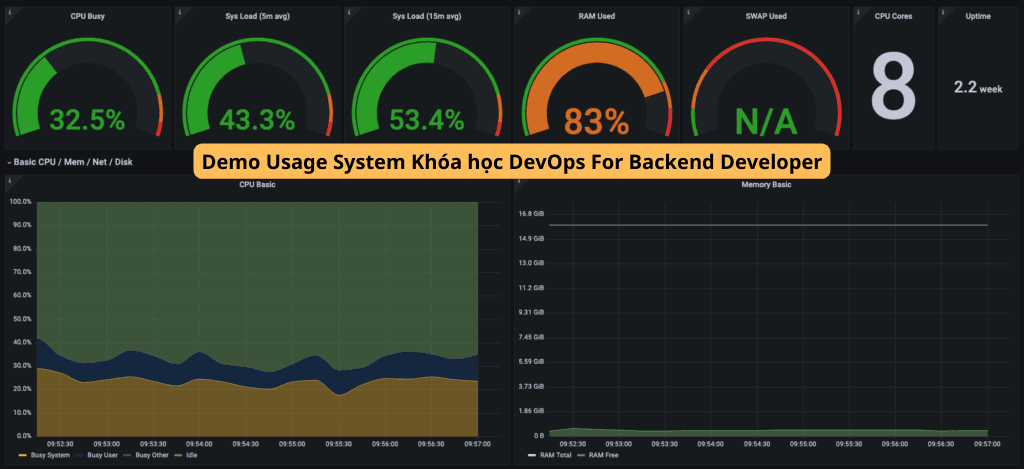Click the N/A SWAP Used gauge value
The width and height of the screenshot is (1024, 469).
pos(766,120)
